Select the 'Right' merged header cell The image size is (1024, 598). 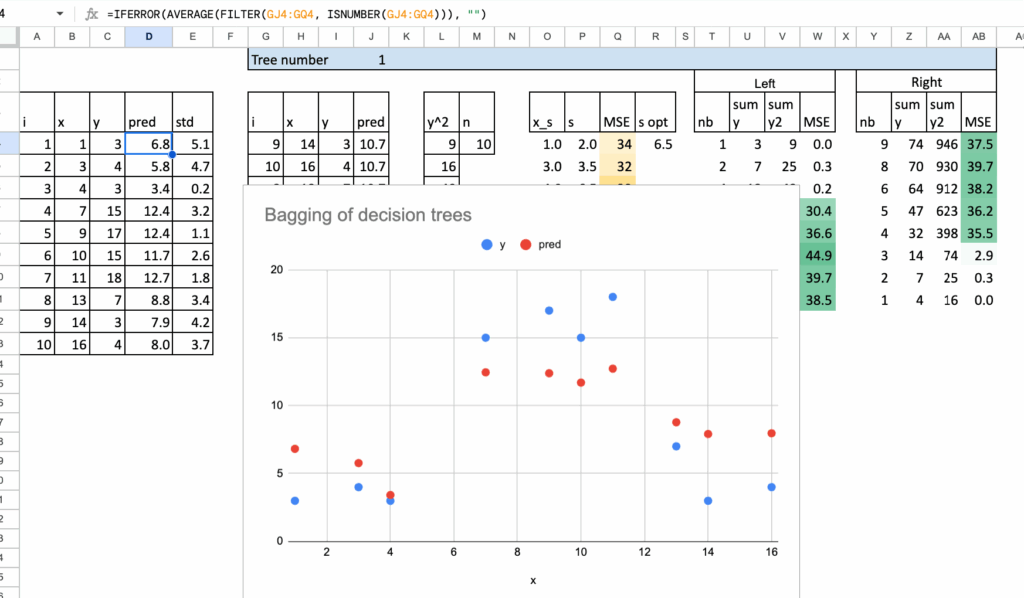(x=926, y=83)
